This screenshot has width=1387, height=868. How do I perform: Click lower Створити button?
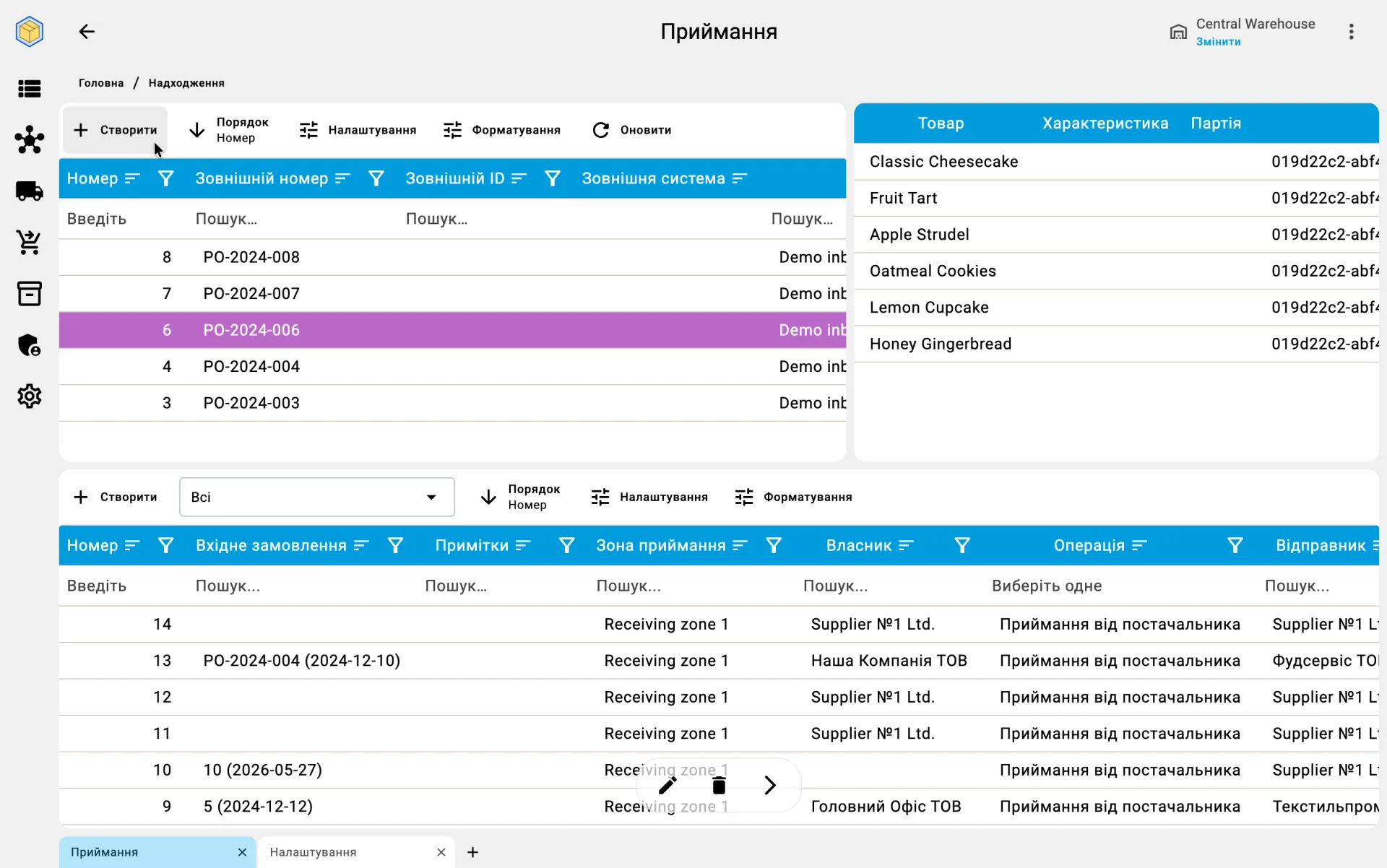(x=116, y=497)
